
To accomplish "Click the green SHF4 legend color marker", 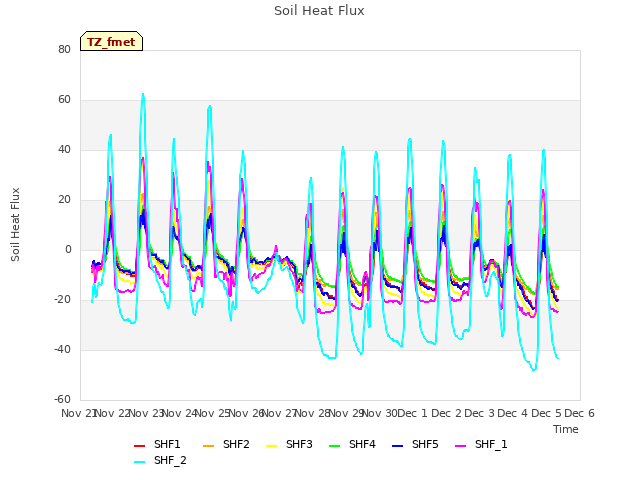I will click(x=335, y=446).
